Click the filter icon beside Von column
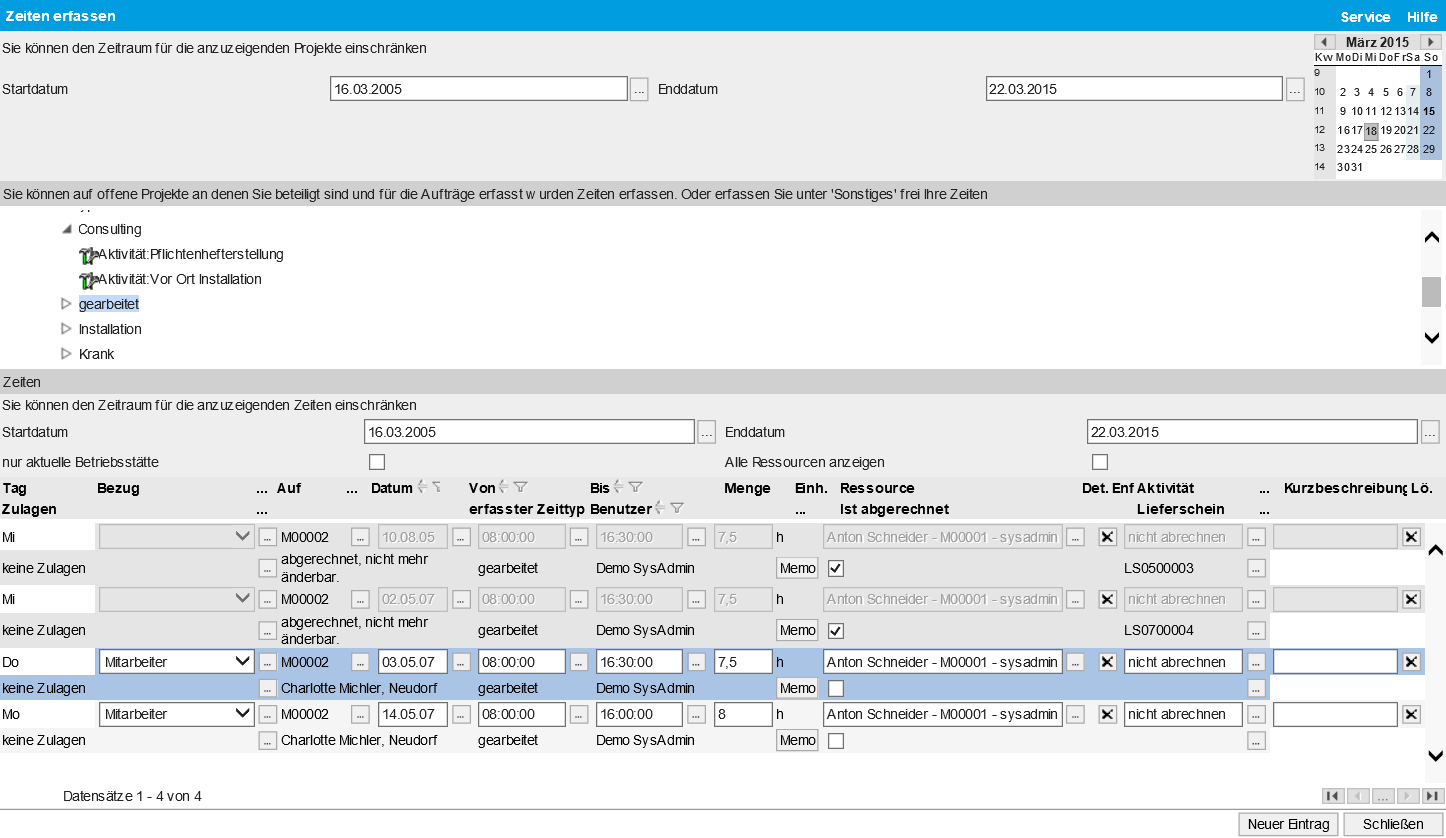Viewport: 1446px width, 838px height. pos(520,488)
